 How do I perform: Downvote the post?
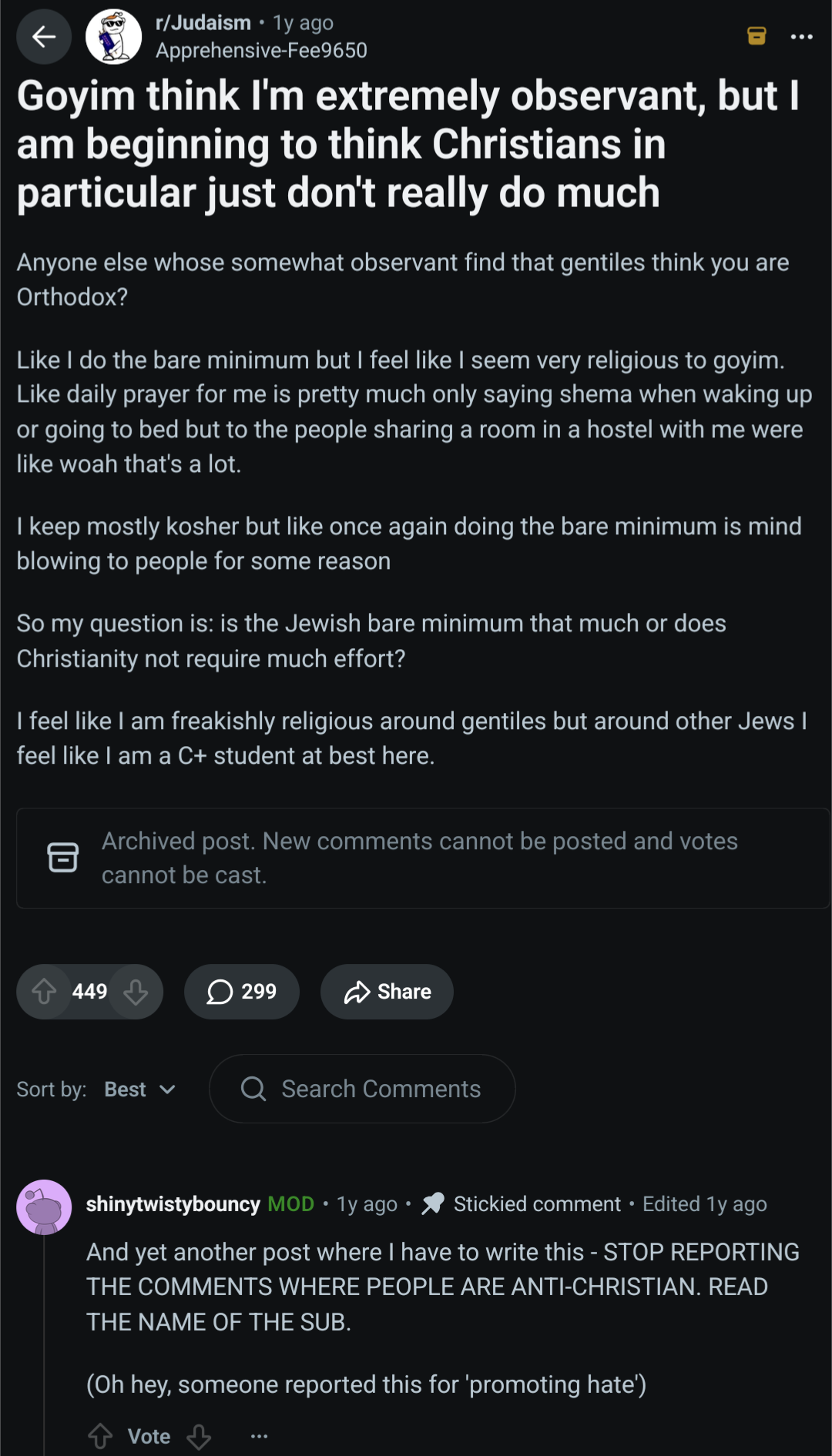click(136, 992)
